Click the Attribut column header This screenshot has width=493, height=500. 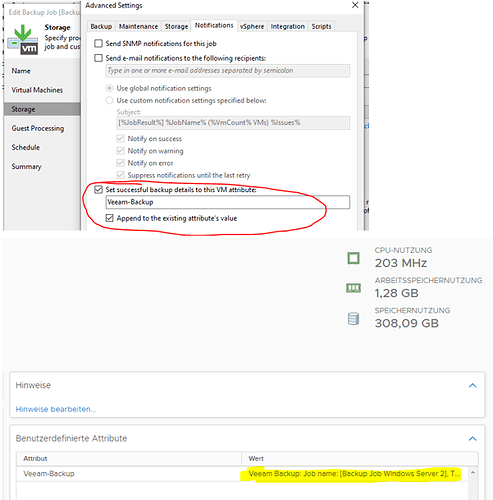click(x=129, y=459)
